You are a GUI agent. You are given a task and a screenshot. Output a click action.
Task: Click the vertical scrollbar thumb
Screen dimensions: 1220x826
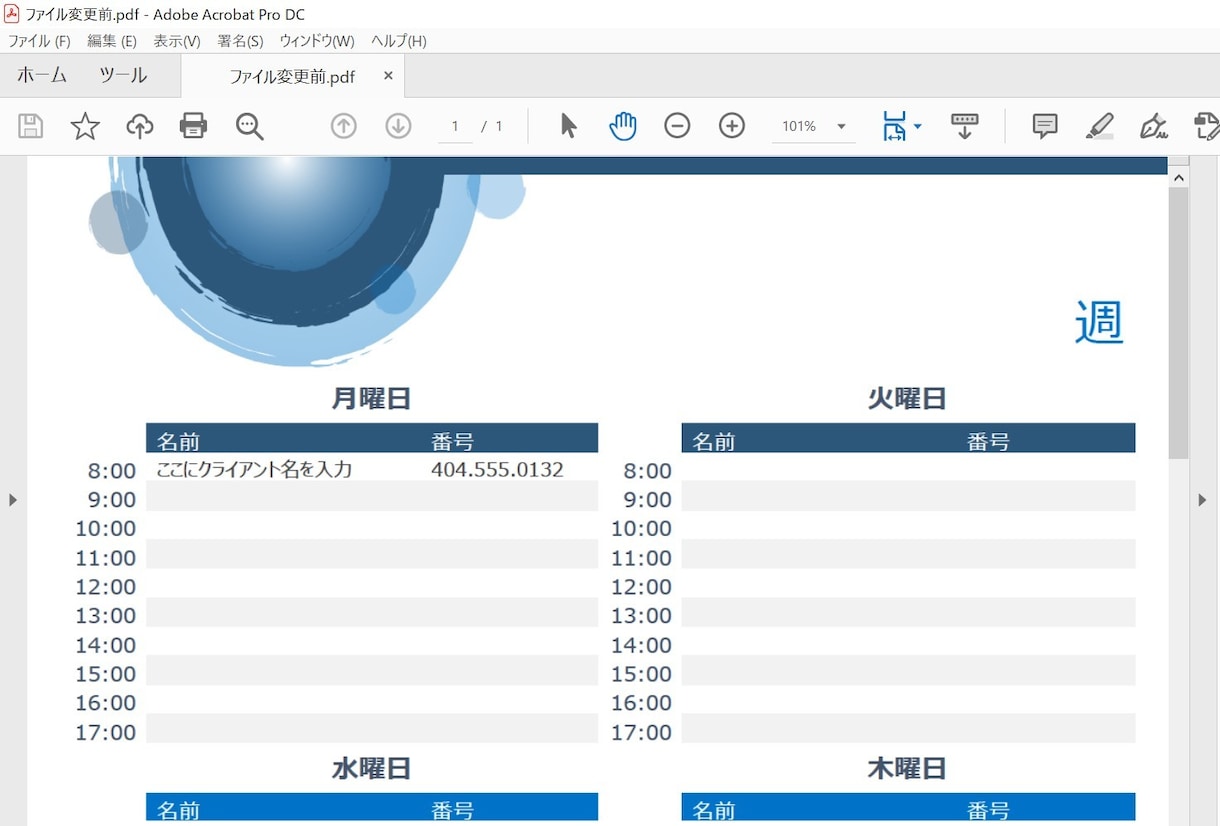coord(1178,322)
